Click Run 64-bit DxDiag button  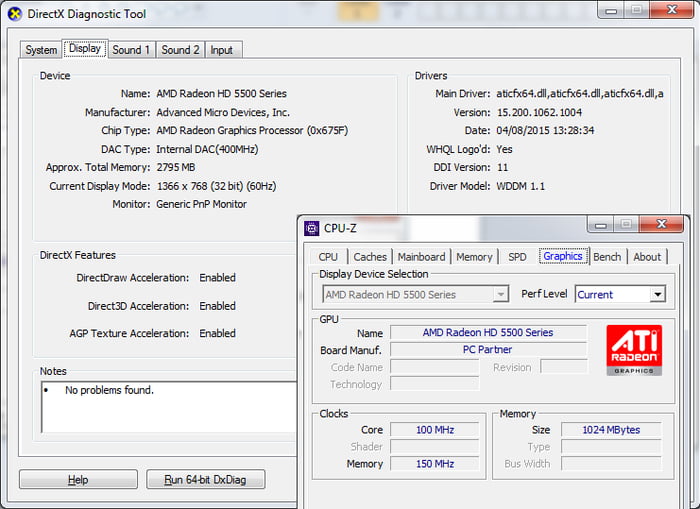[205, 480]
